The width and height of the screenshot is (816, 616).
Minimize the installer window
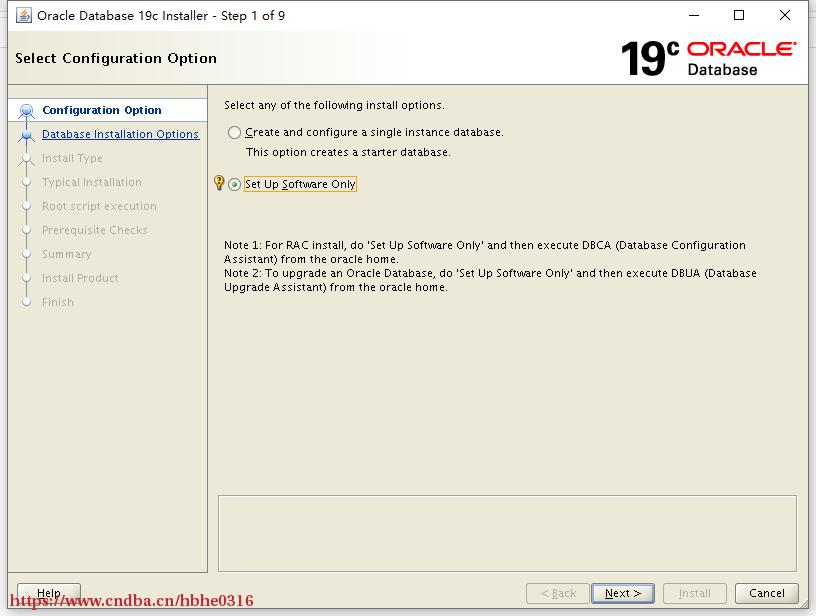[694, 16]
